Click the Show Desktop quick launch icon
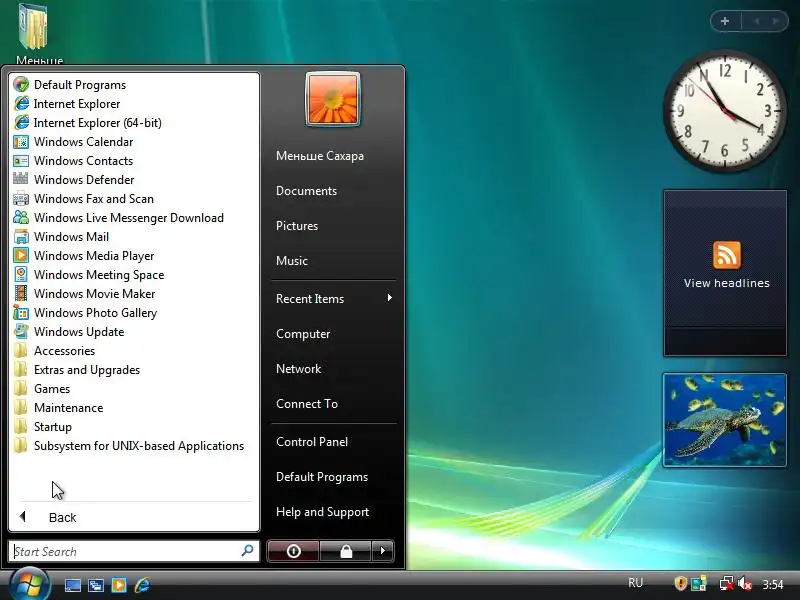800x600 pixels. click(72, 585)
